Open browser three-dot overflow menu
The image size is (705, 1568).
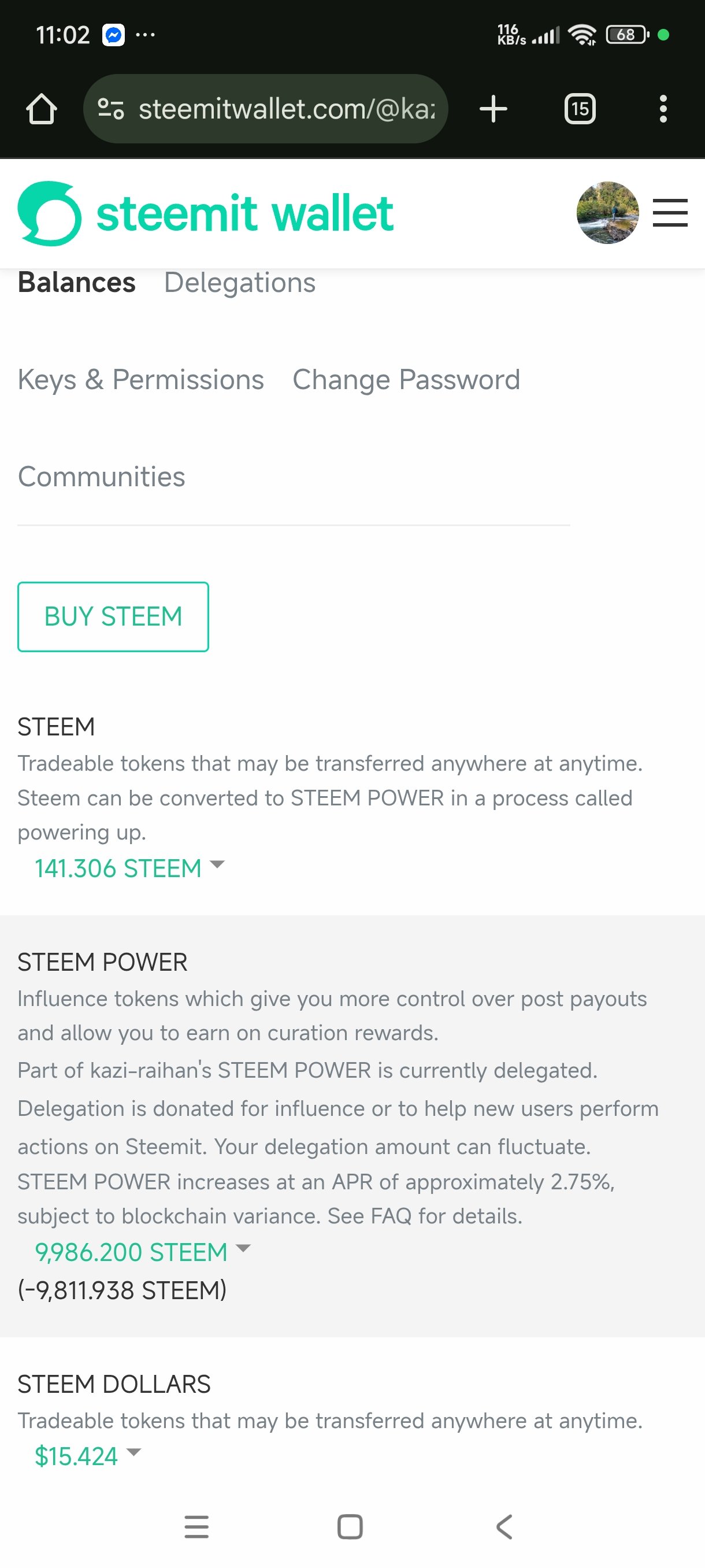[x=663, y=109]
